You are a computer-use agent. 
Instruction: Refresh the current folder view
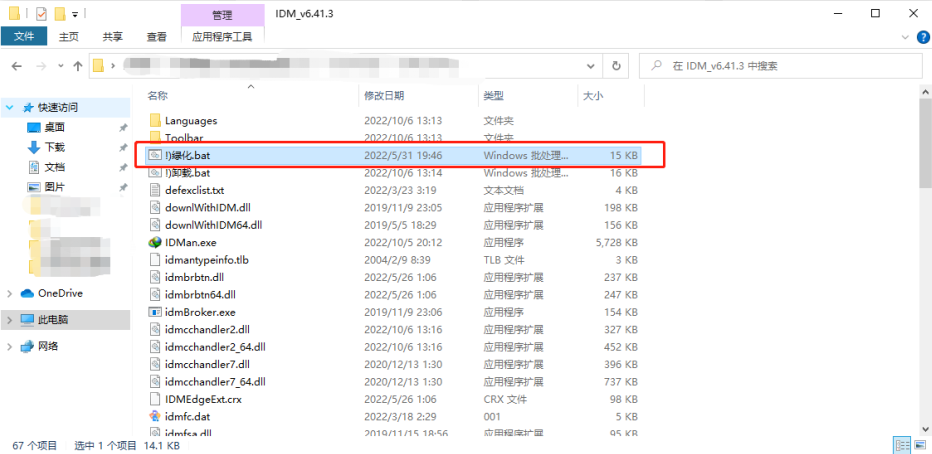tap(616, 65)
